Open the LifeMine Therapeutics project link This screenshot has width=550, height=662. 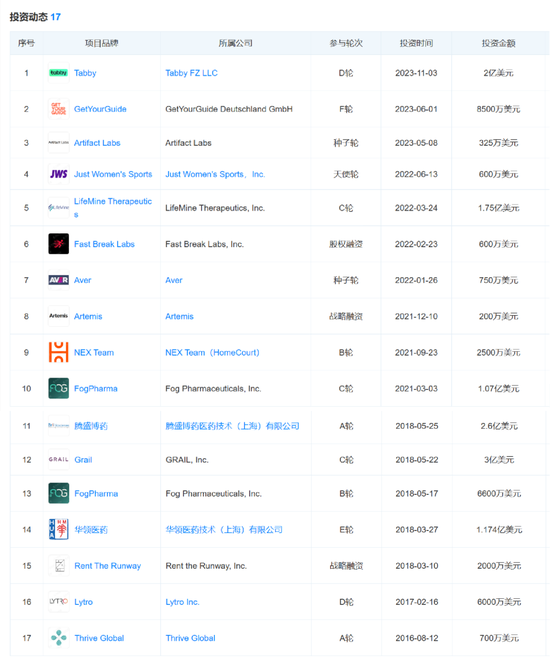click(113, 207)
